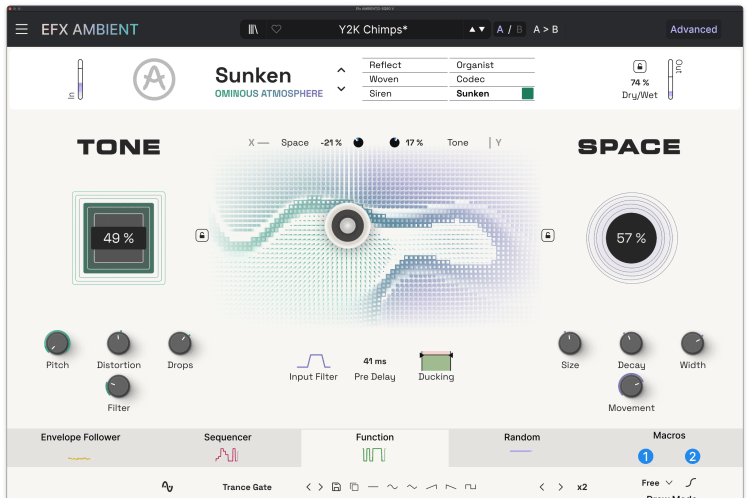
Task: Open the Input Filter shape icon
Action: (x=313, y=360)
